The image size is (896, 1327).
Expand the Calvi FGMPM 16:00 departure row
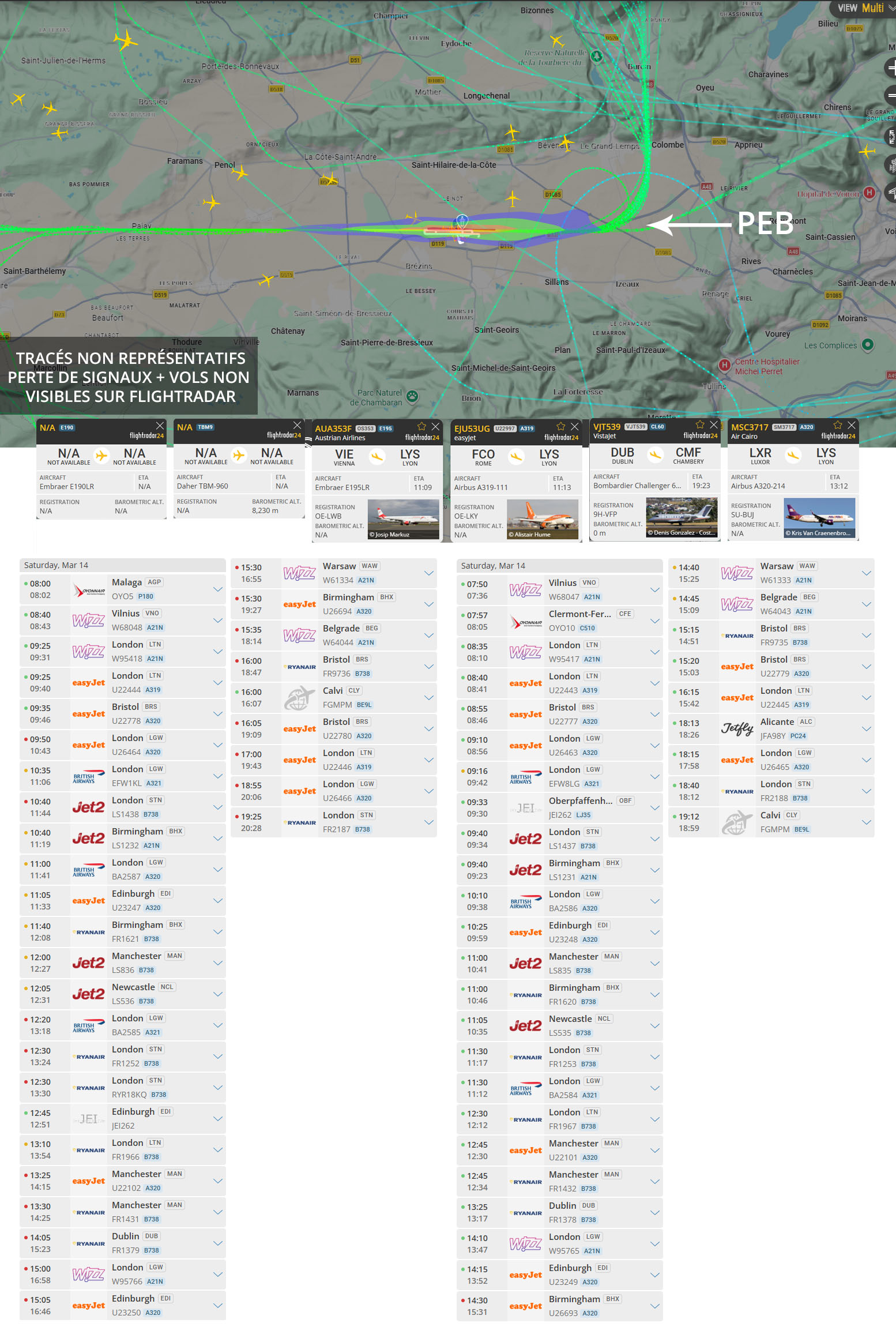pos(428,698)
